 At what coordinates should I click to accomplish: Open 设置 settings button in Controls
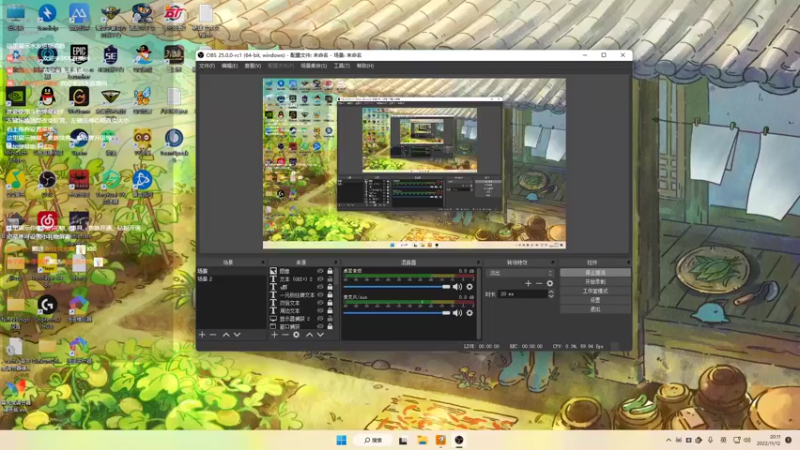tap(595, 300)
